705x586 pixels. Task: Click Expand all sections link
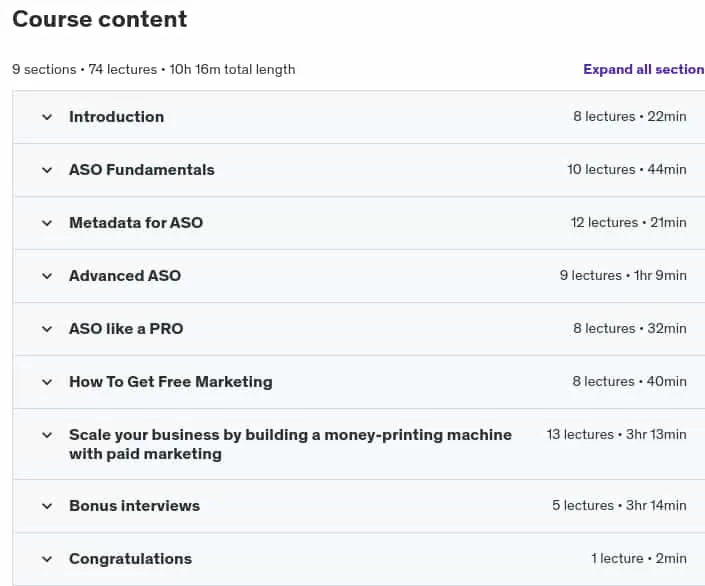click(x=644, y=69)
